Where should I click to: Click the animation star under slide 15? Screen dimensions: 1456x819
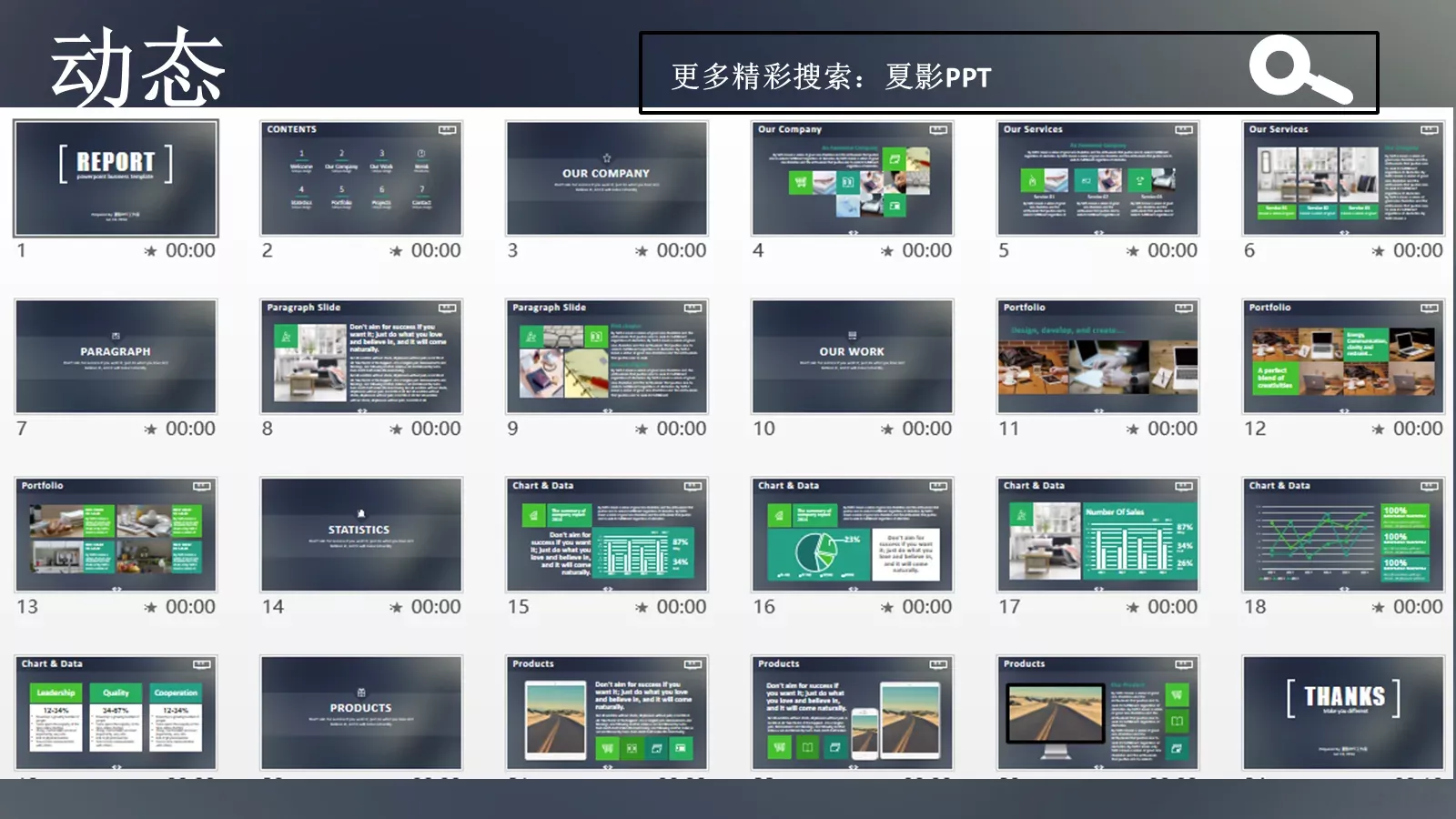(x=642, y=608)
